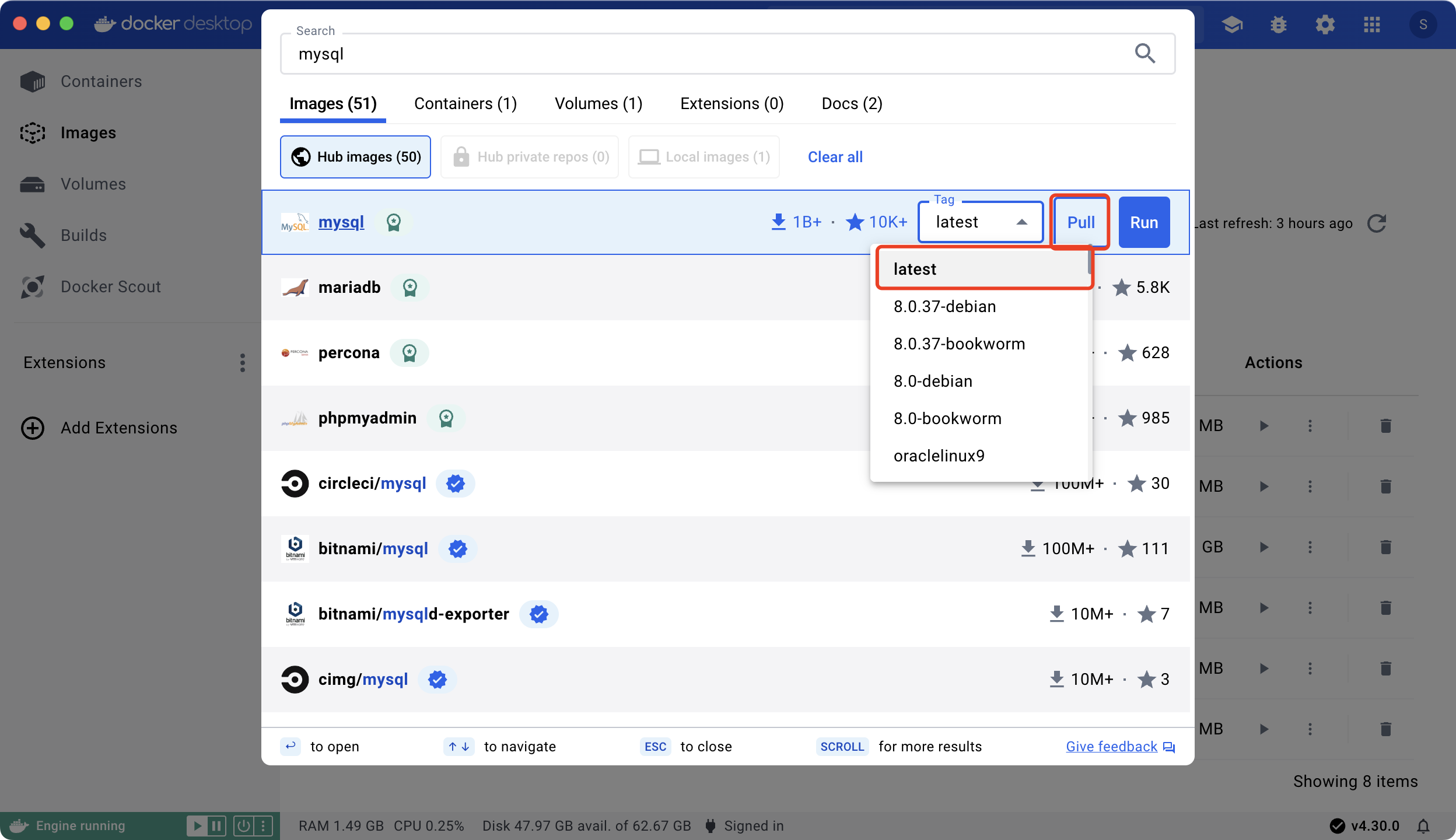Screen dimensions: 1456x840
Task: Click the run play icon in GB row
Action: (x=1264, y=547)
